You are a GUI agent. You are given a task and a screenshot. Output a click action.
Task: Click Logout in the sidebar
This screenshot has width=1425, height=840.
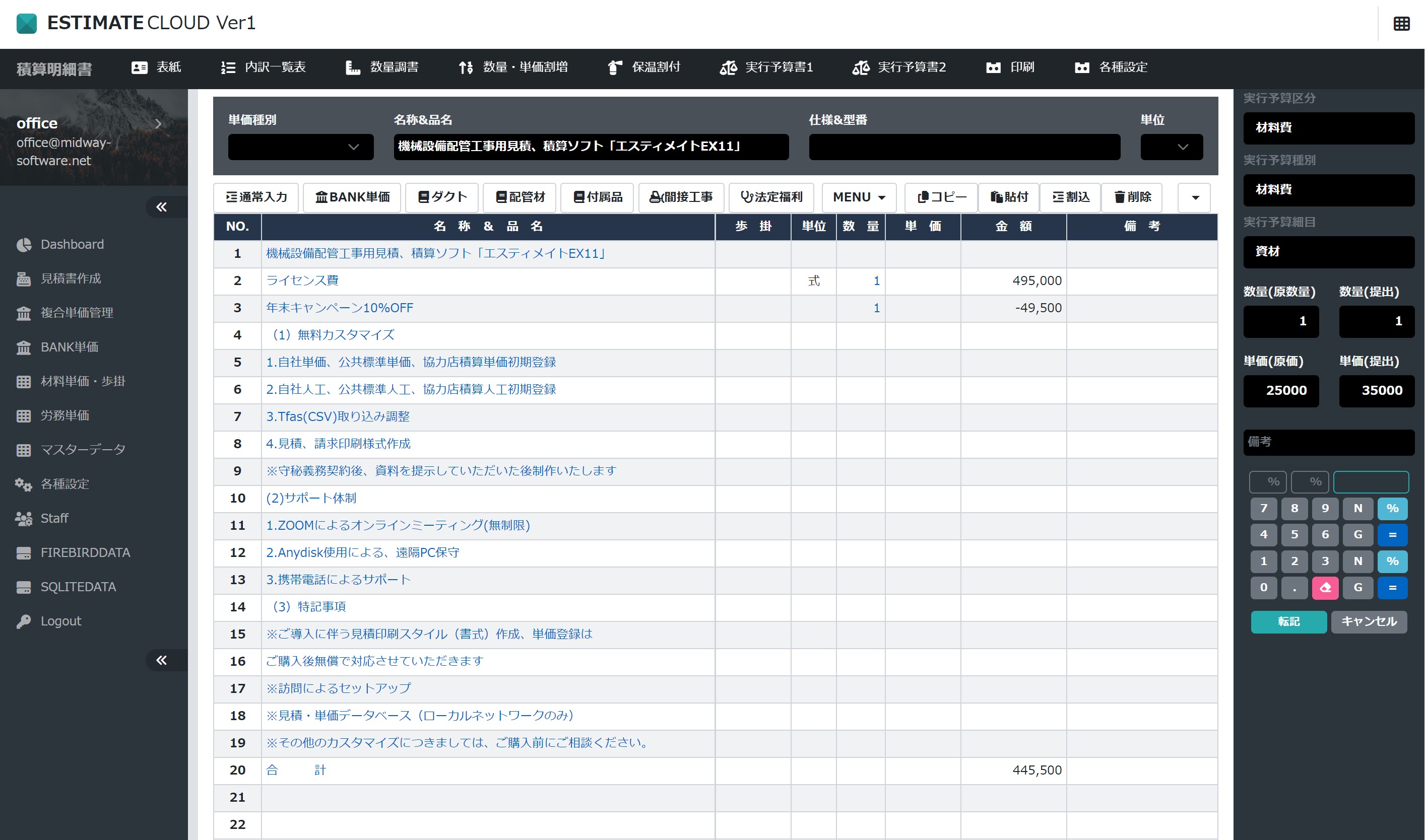pos(49,621)
